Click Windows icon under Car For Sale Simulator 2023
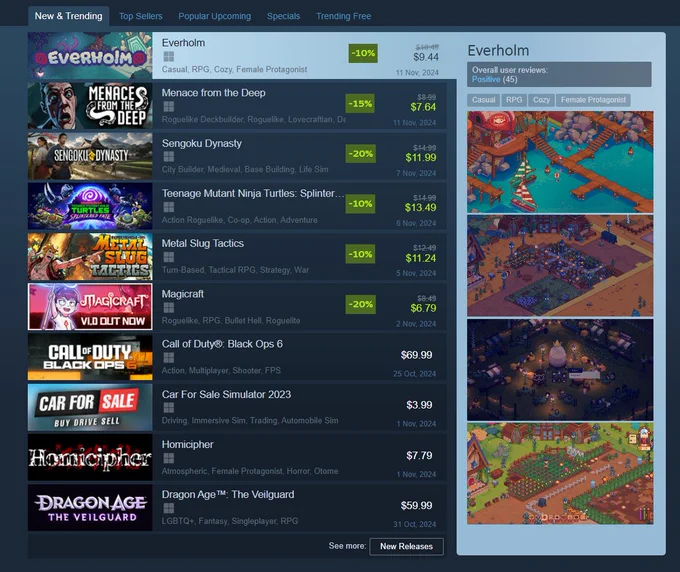 point(169,408)
